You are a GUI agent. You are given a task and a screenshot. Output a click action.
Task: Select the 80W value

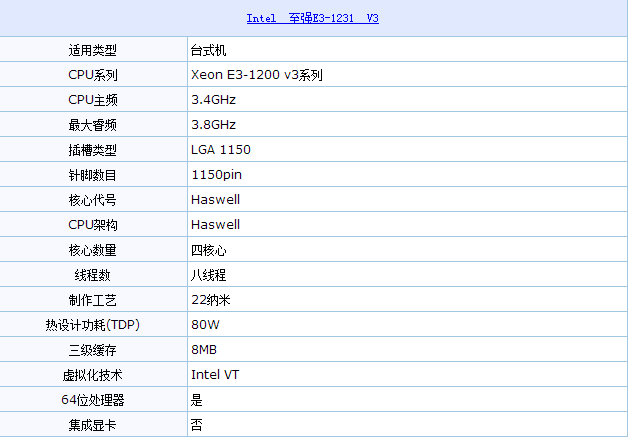[x=205, y=324]
